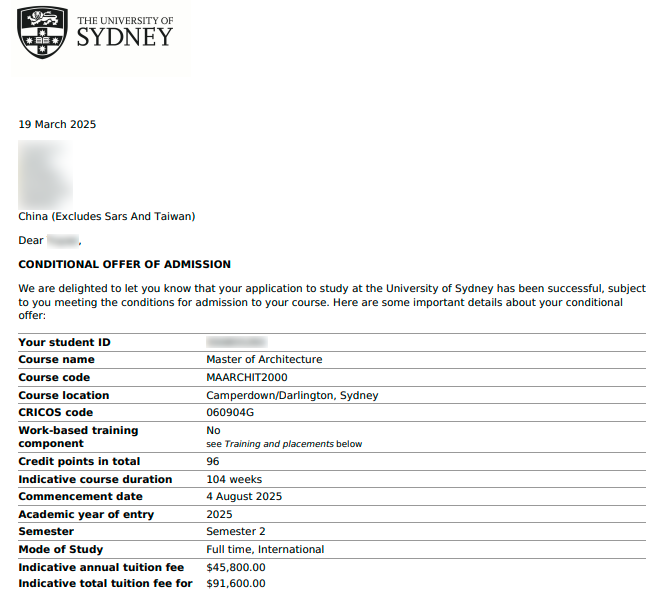Click the 'Credit points in total' label
This screenshot has width=664, height=591.
(x=79, y=462)
